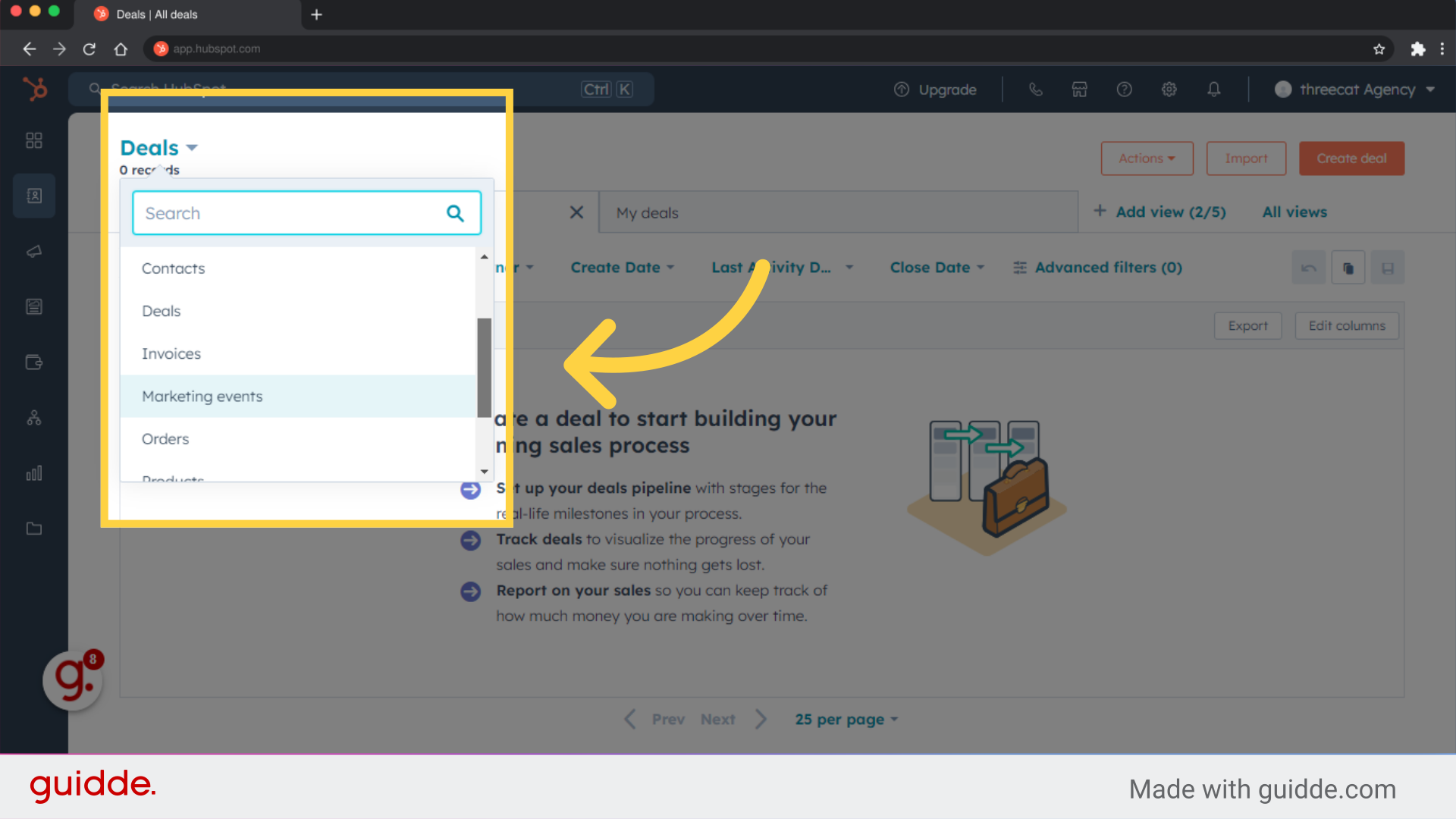
Task: Click the save view disk icon
Action: point(1388,268)
